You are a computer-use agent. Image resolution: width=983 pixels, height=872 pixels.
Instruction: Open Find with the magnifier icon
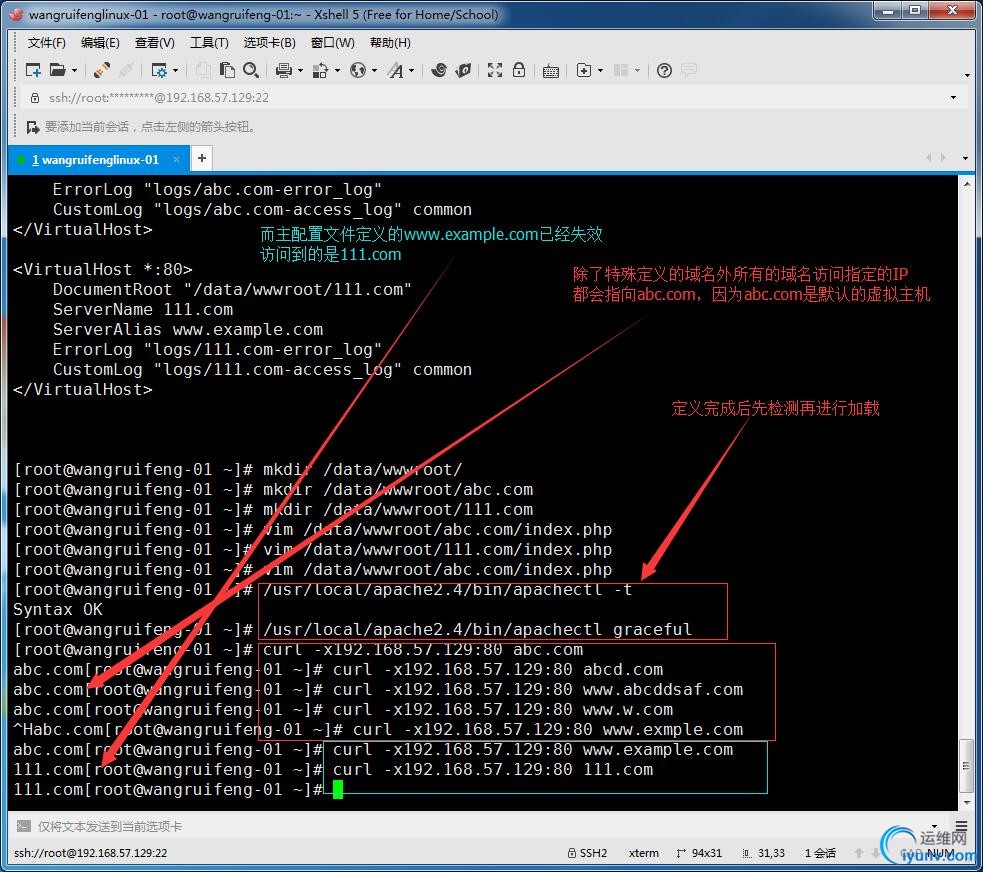pos(251,70)
